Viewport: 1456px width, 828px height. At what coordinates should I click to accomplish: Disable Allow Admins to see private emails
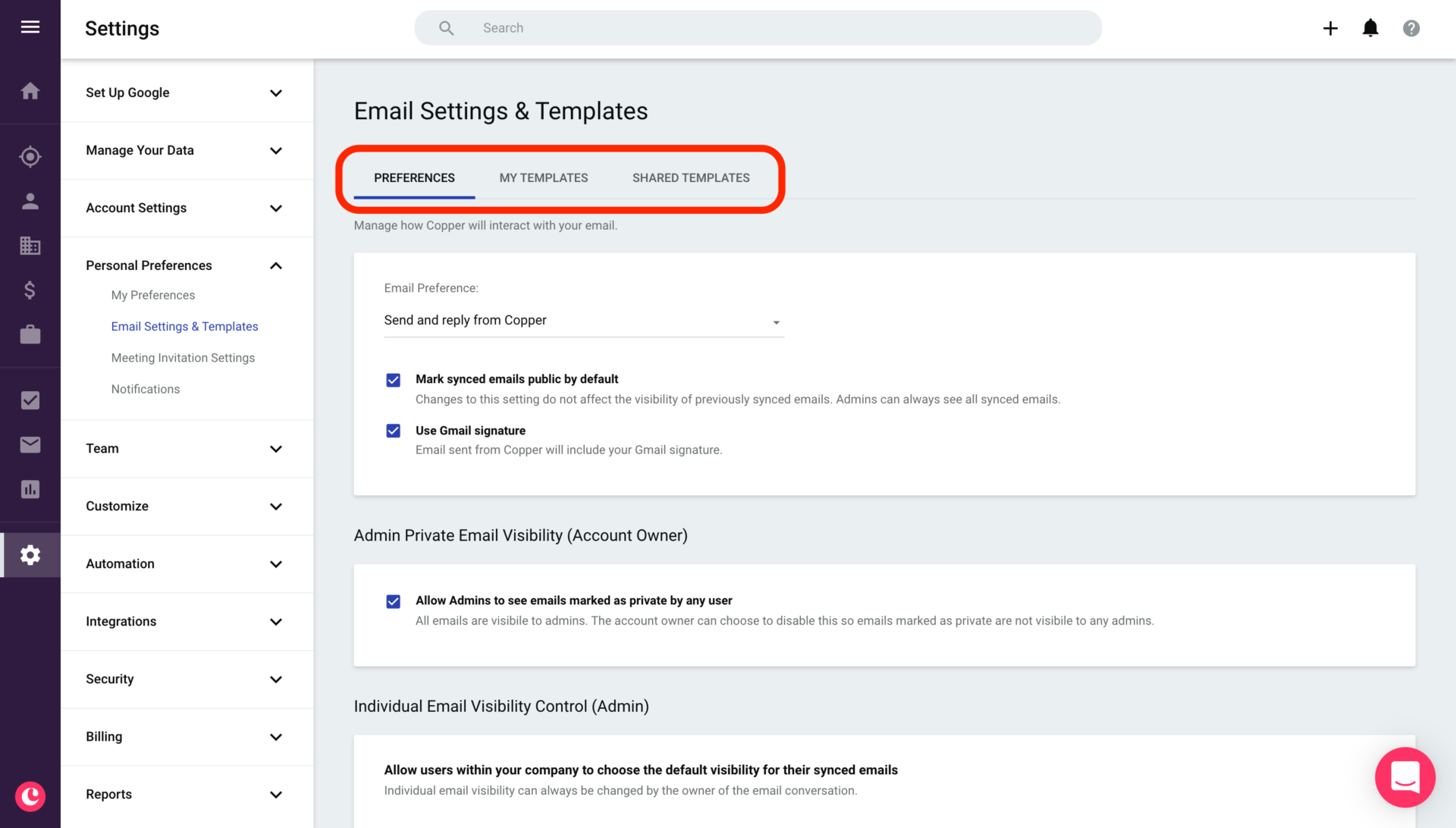[x=393, y=601]
